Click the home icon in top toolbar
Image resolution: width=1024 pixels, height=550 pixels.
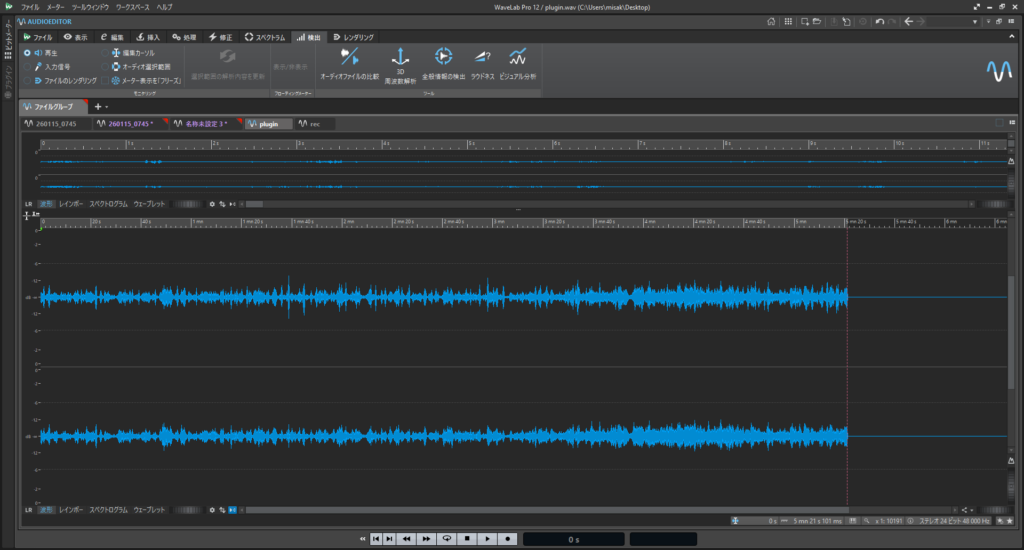point(770,21)
